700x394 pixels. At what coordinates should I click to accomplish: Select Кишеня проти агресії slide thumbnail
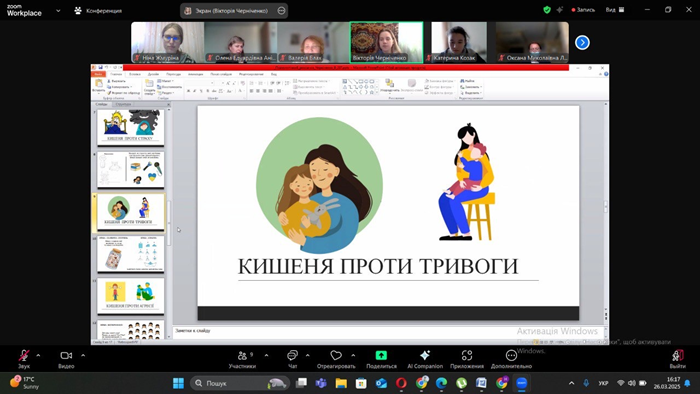pos(131,295)
